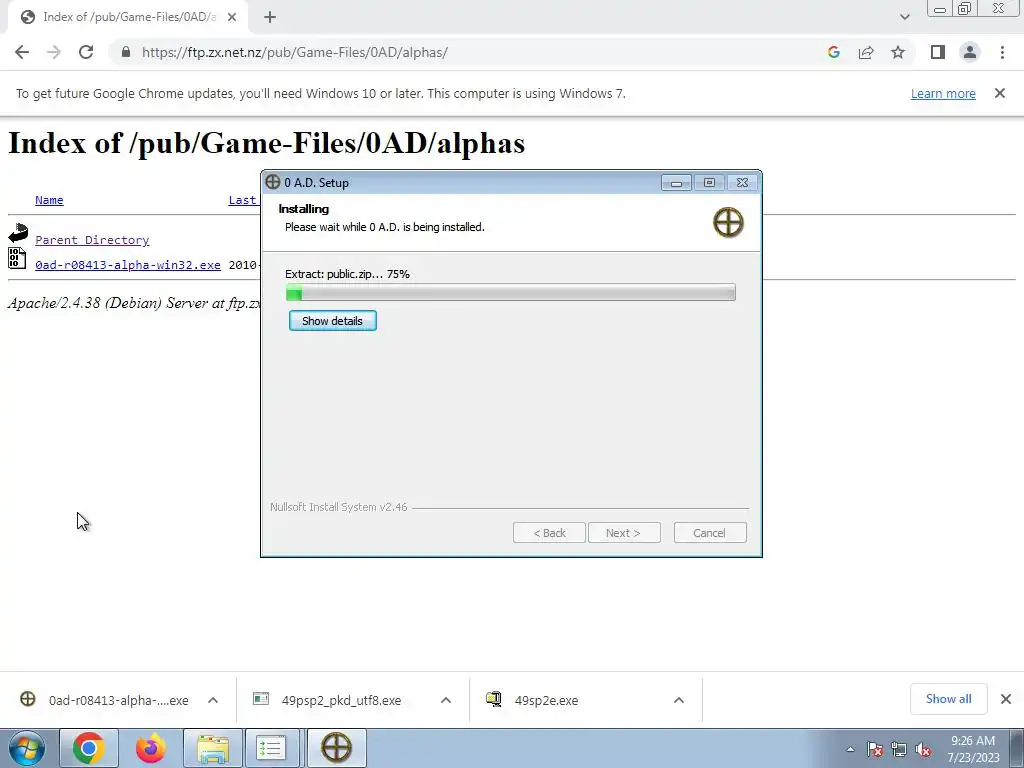The height and width of the screenshot is (768, 1024).
Task: Click the Chrome forward arrow
Action: click(x=54, y=52)
